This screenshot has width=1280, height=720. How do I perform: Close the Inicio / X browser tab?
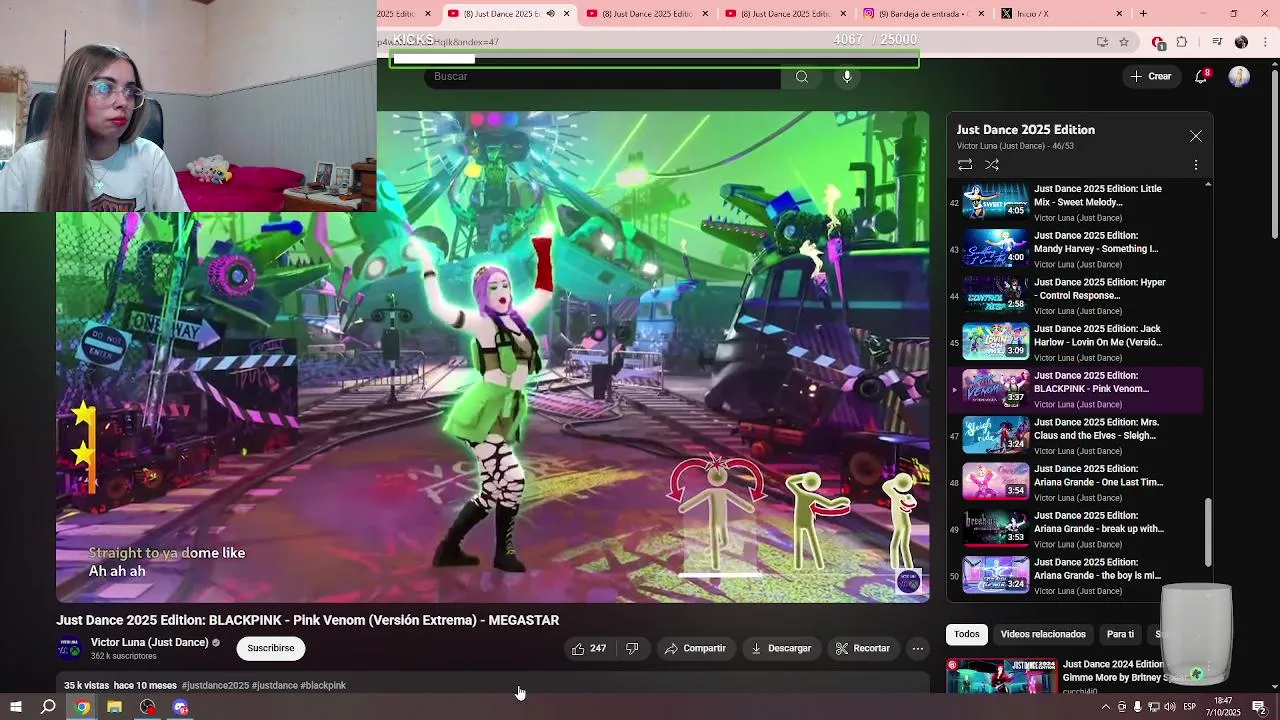click(1119, 14)
